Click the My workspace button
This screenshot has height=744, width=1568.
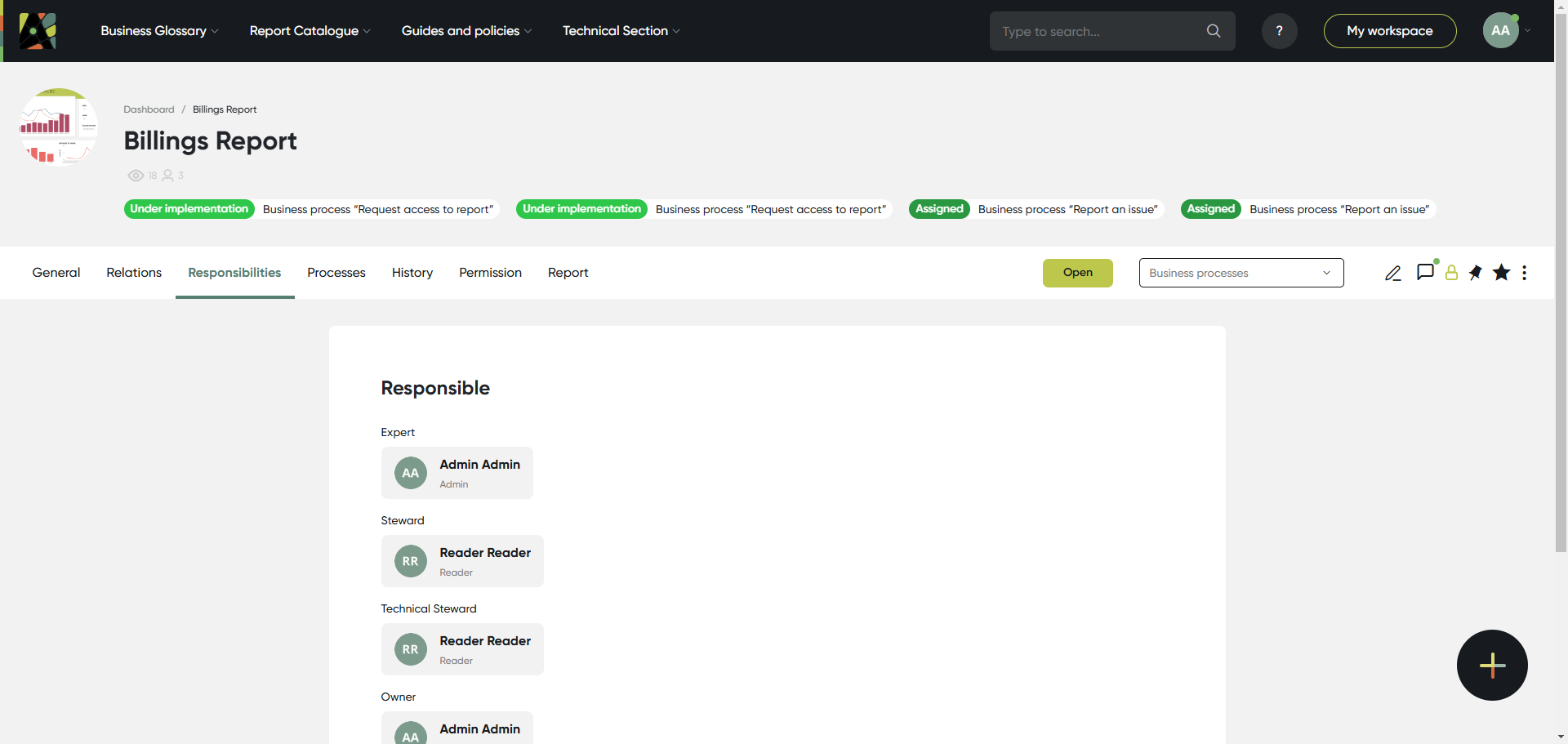pos(1389,31)
